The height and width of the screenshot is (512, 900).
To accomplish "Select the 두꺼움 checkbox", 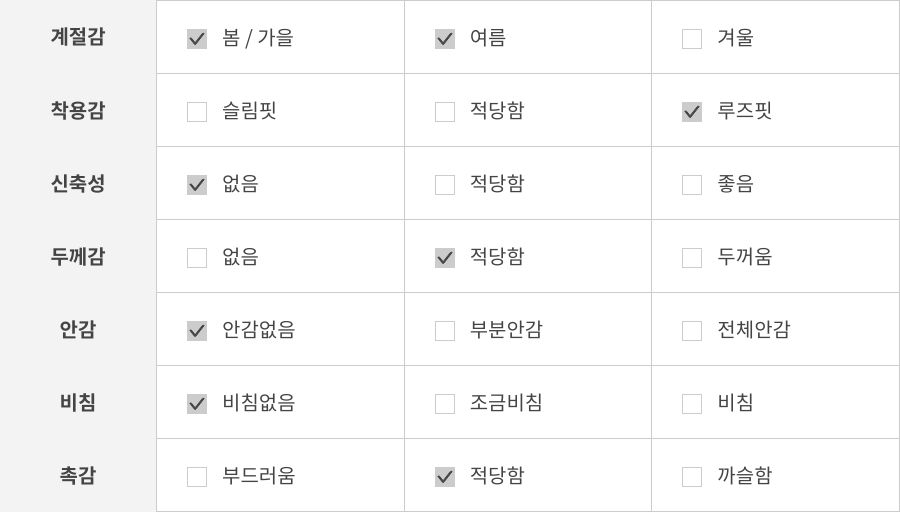I will 692,258.
